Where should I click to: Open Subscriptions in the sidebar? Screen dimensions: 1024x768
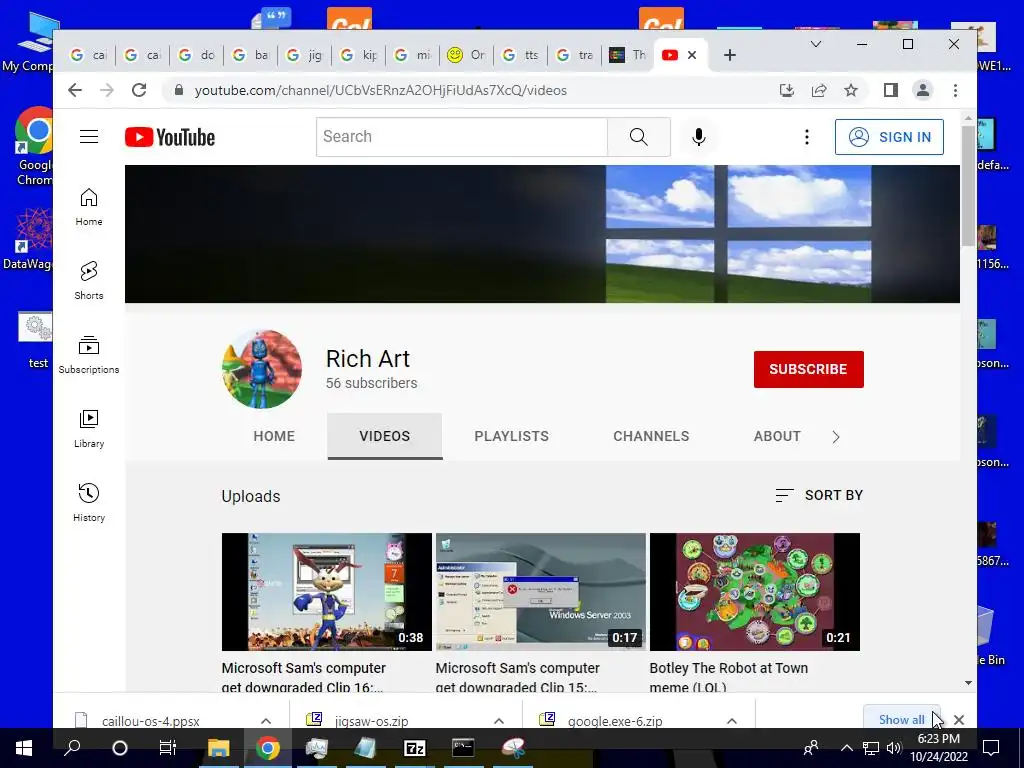89,355
